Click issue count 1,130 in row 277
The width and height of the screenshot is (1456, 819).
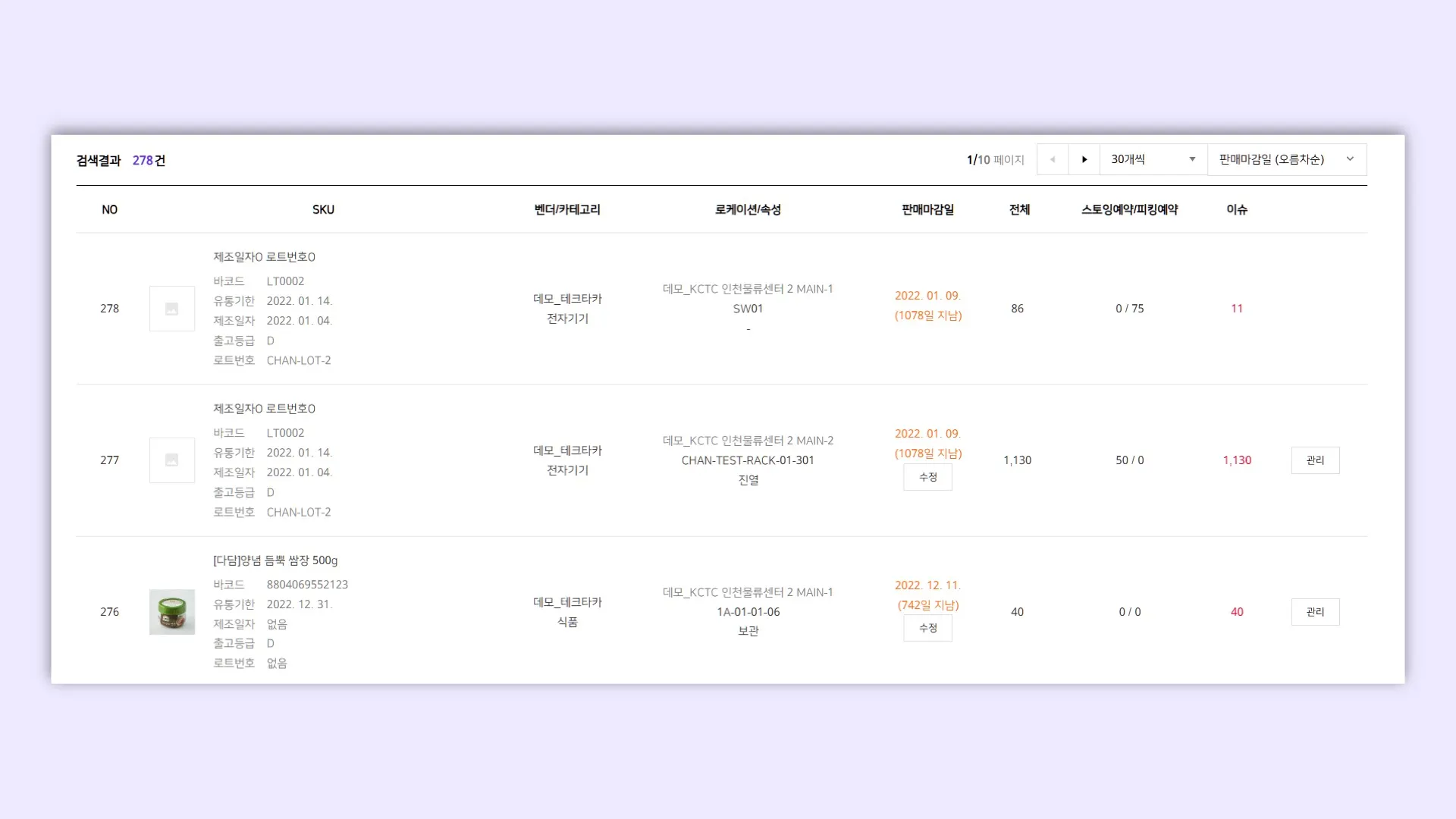pos(1237,460)
